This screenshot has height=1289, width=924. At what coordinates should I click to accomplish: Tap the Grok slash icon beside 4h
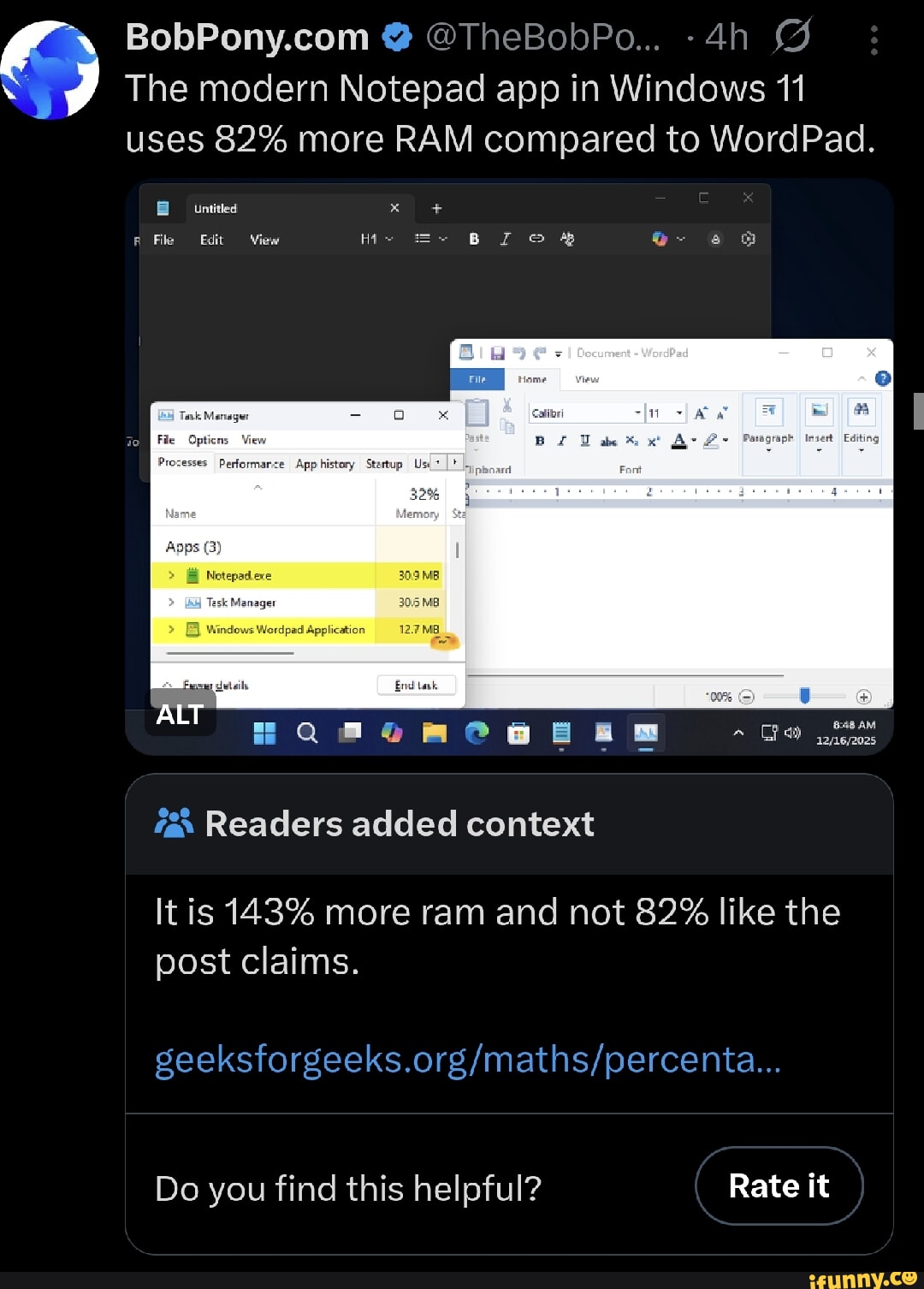point(792,37)
